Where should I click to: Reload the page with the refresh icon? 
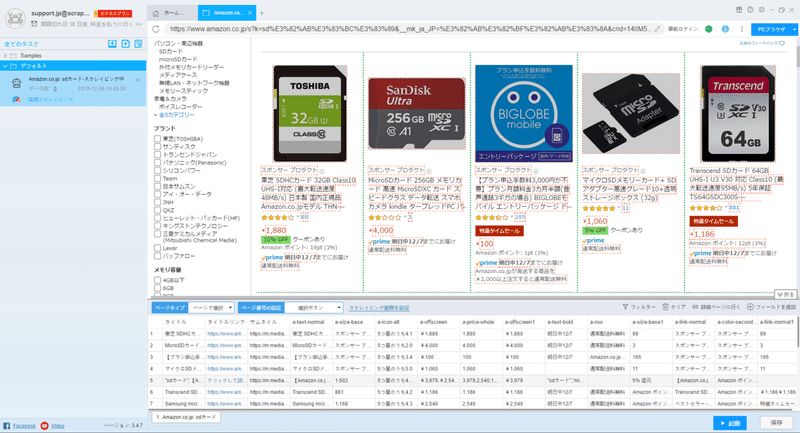[156, 29]
